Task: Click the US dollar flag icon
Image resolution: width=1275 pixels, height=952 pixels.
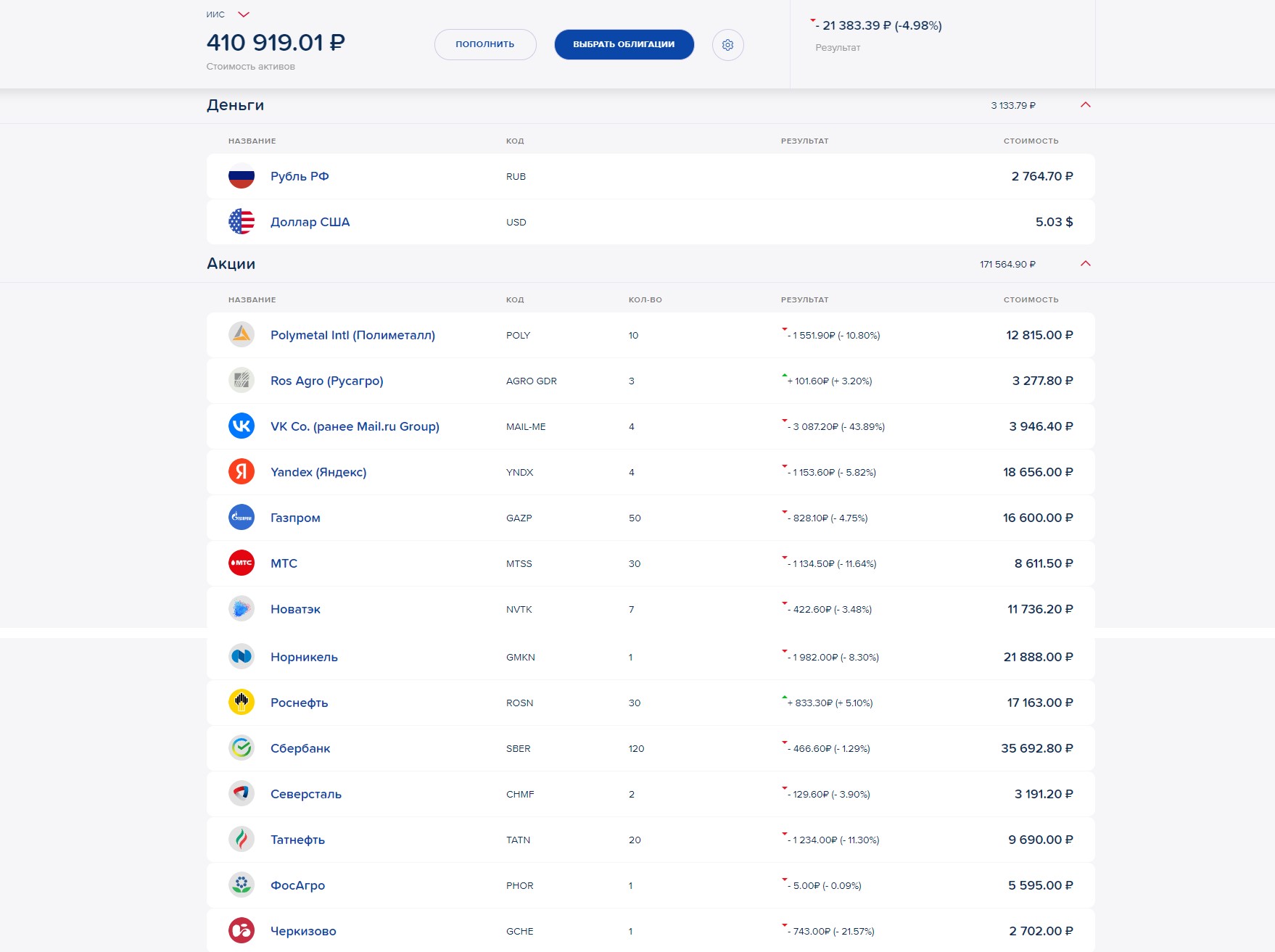Action: pyautogui.click(x=242, y=222)
